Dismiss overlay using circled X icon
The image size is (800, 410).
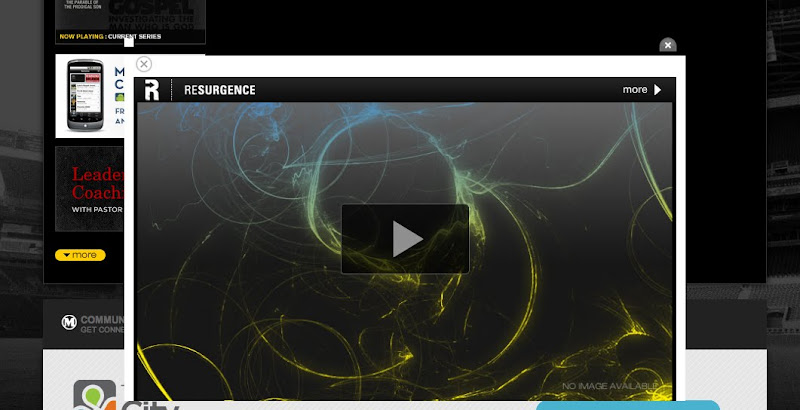[x=144, y=64]
